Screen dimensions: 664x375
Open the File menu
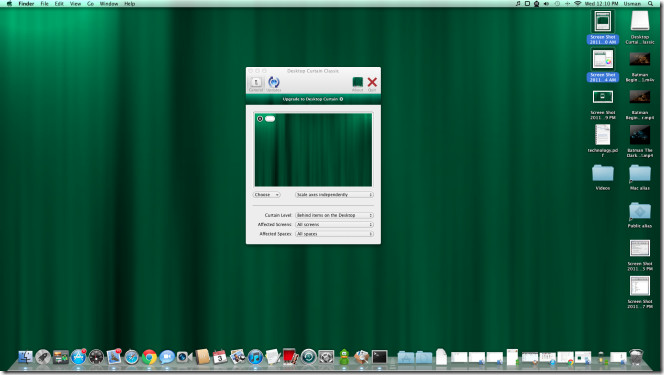pyautogui.click(x=44, y=3)
